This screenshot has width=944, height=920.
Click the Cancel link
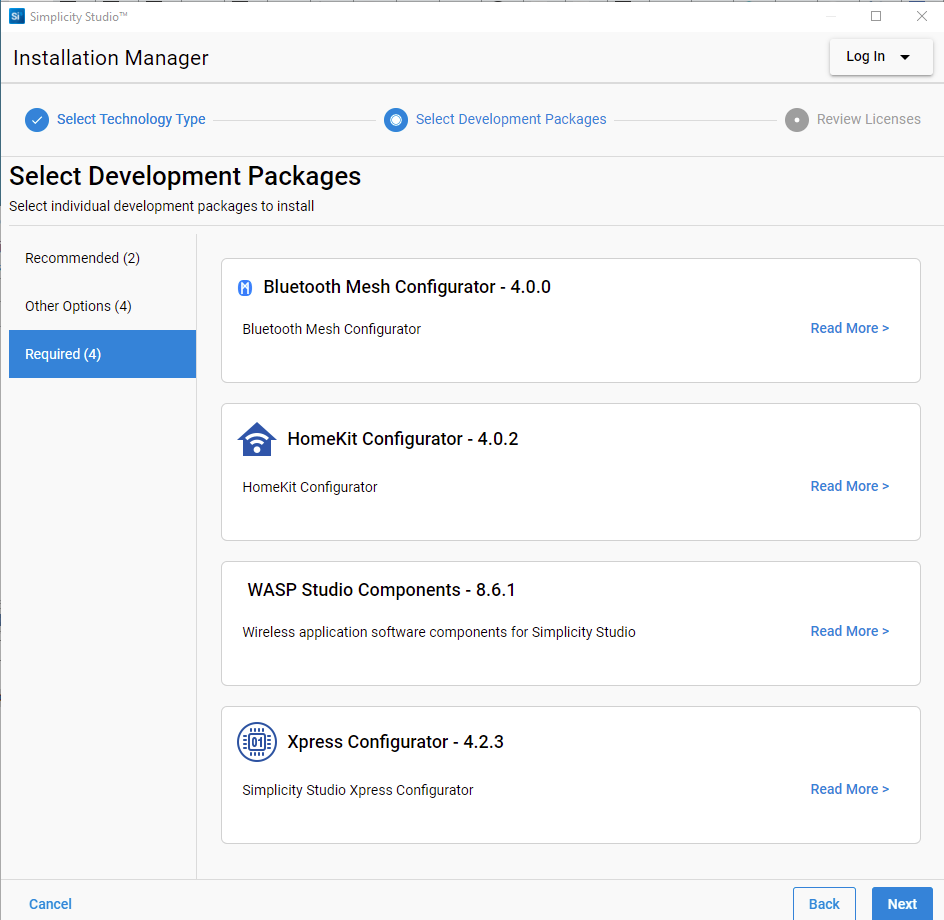tap(51, 904)
